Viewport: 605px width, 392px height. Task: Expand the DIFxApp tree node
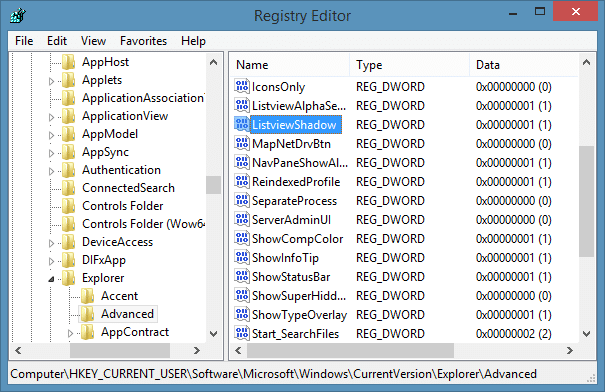51,261
